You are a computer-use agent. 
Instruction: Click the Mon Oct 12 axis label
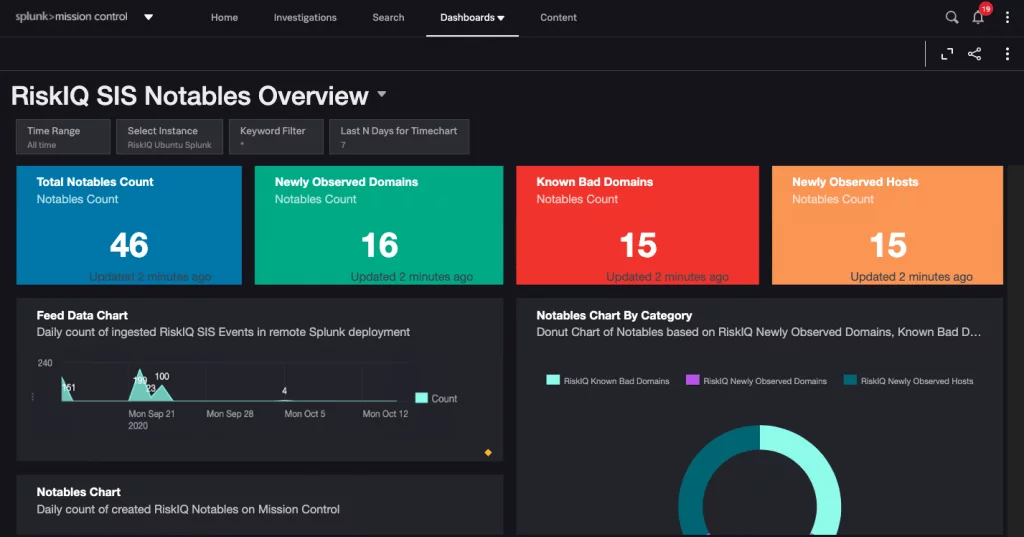pyautogui.click(x=385, y=414)
